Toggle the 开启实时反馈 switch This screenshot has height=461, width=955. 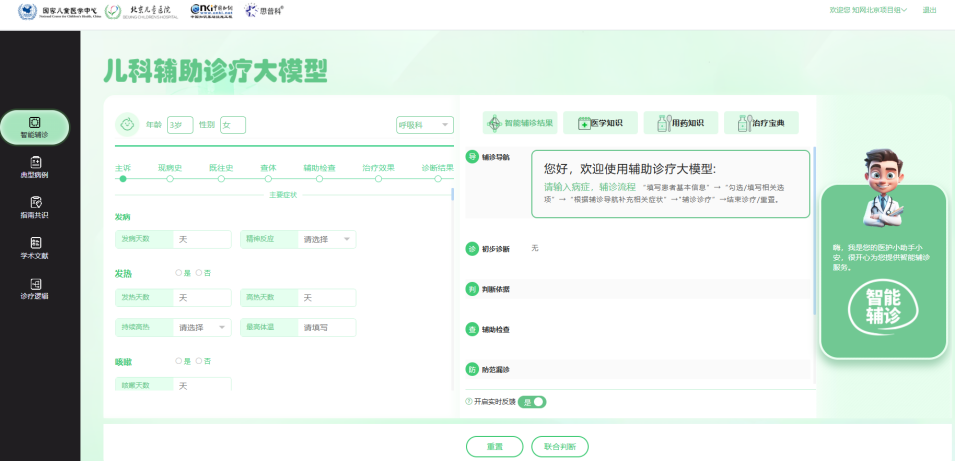coord(533,401)
